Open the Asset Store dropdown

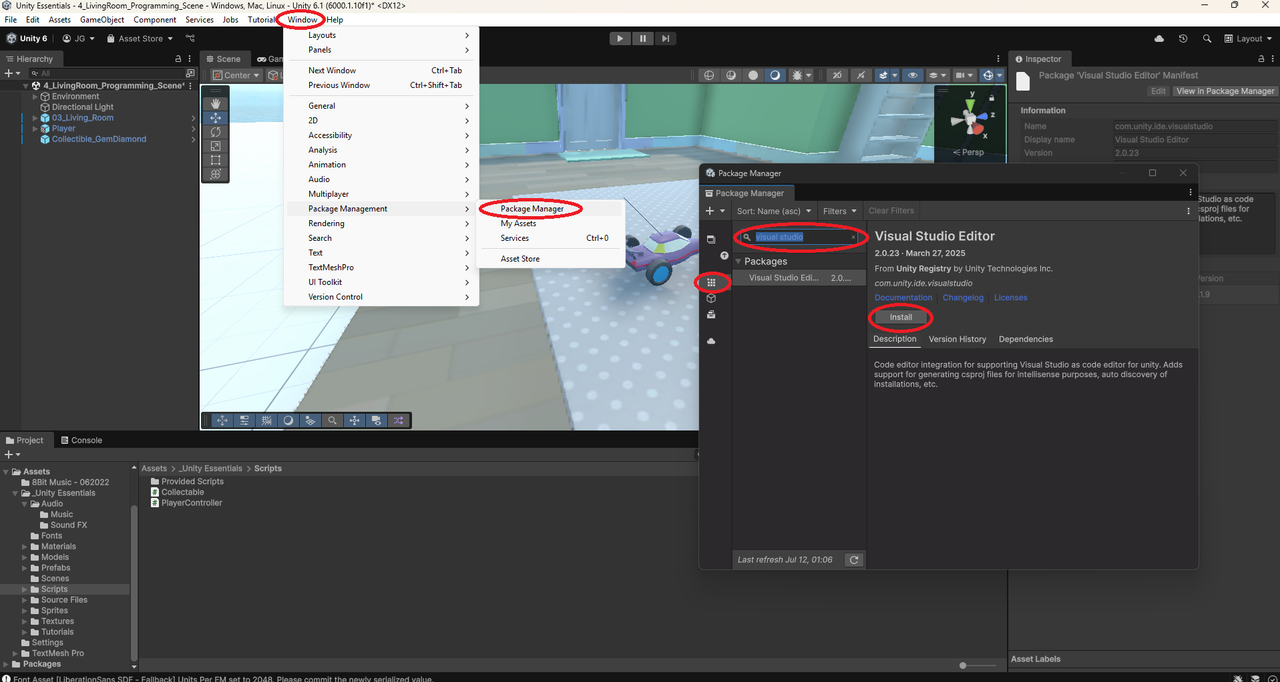pos(140,38)
